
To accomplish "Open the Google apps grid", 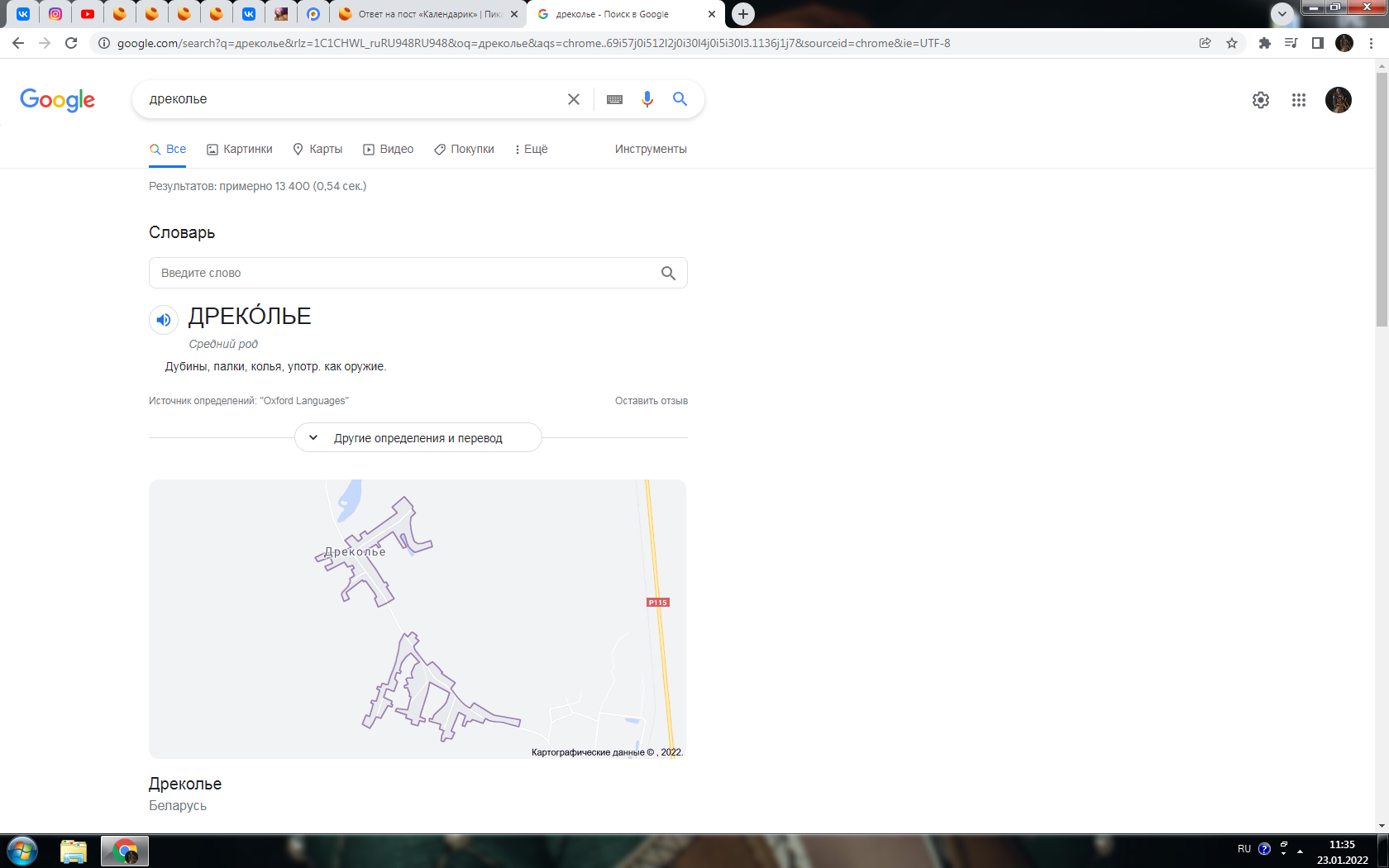I will (1299, 100).
